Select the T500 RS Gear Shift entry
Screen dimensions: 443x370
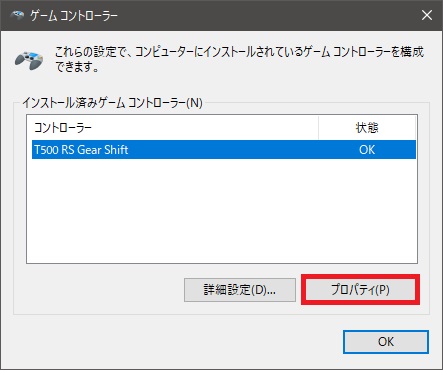coord(224,150)
